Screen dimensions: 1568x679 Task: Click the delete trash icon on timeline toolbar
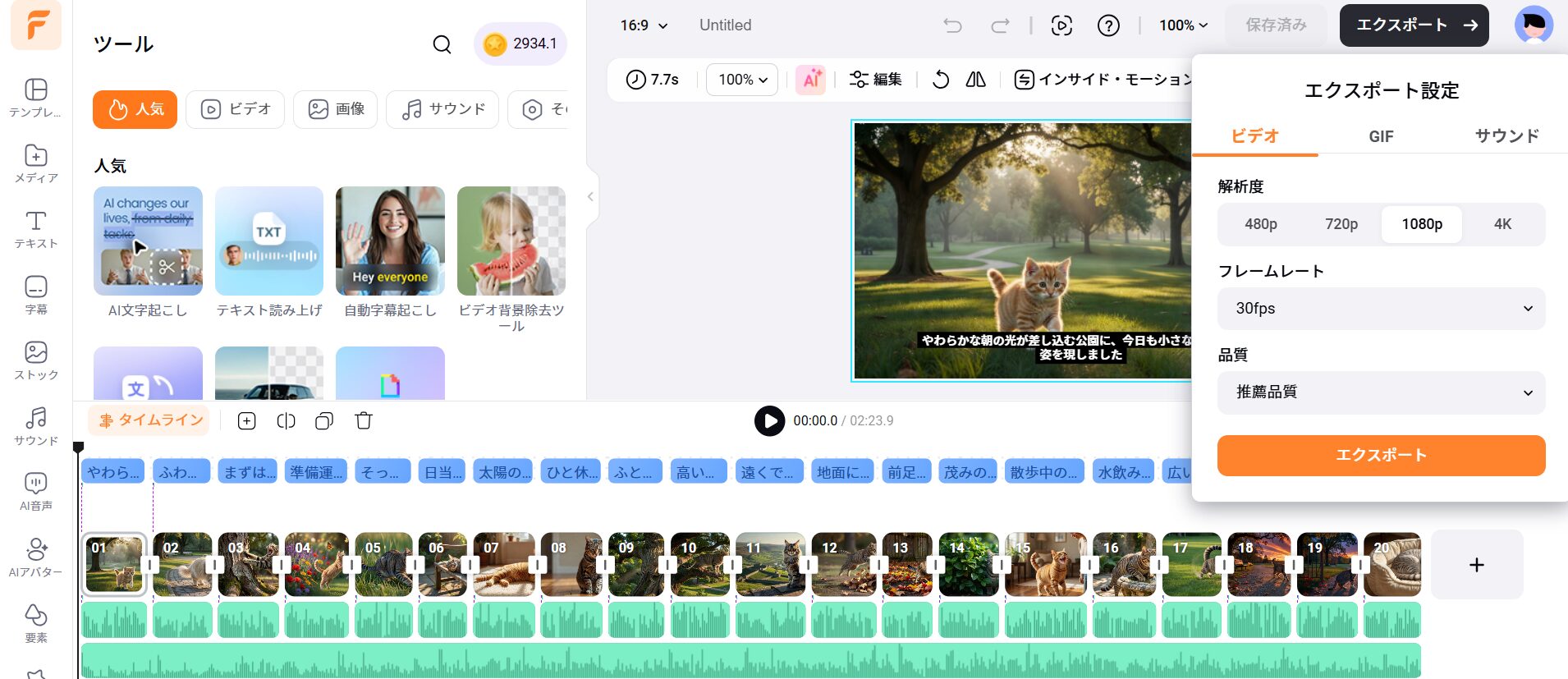pyautogui.click(x=364, y=421)
